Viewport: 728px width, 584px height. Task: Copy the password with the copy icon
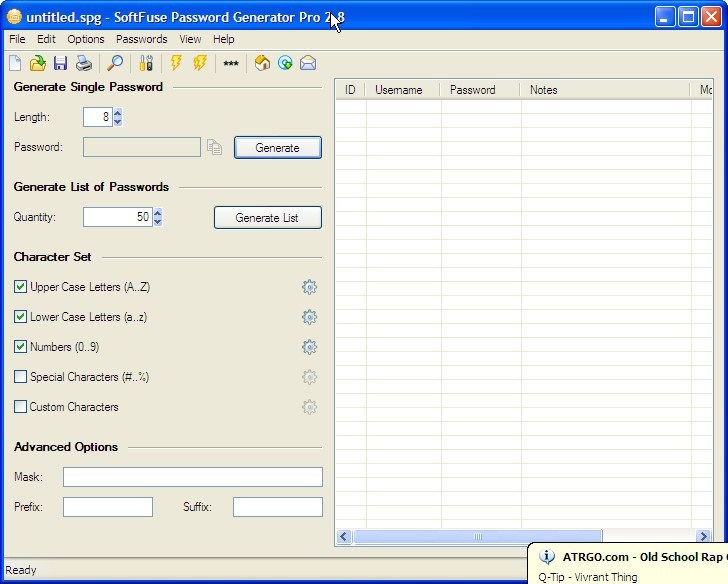pos(214,148)
